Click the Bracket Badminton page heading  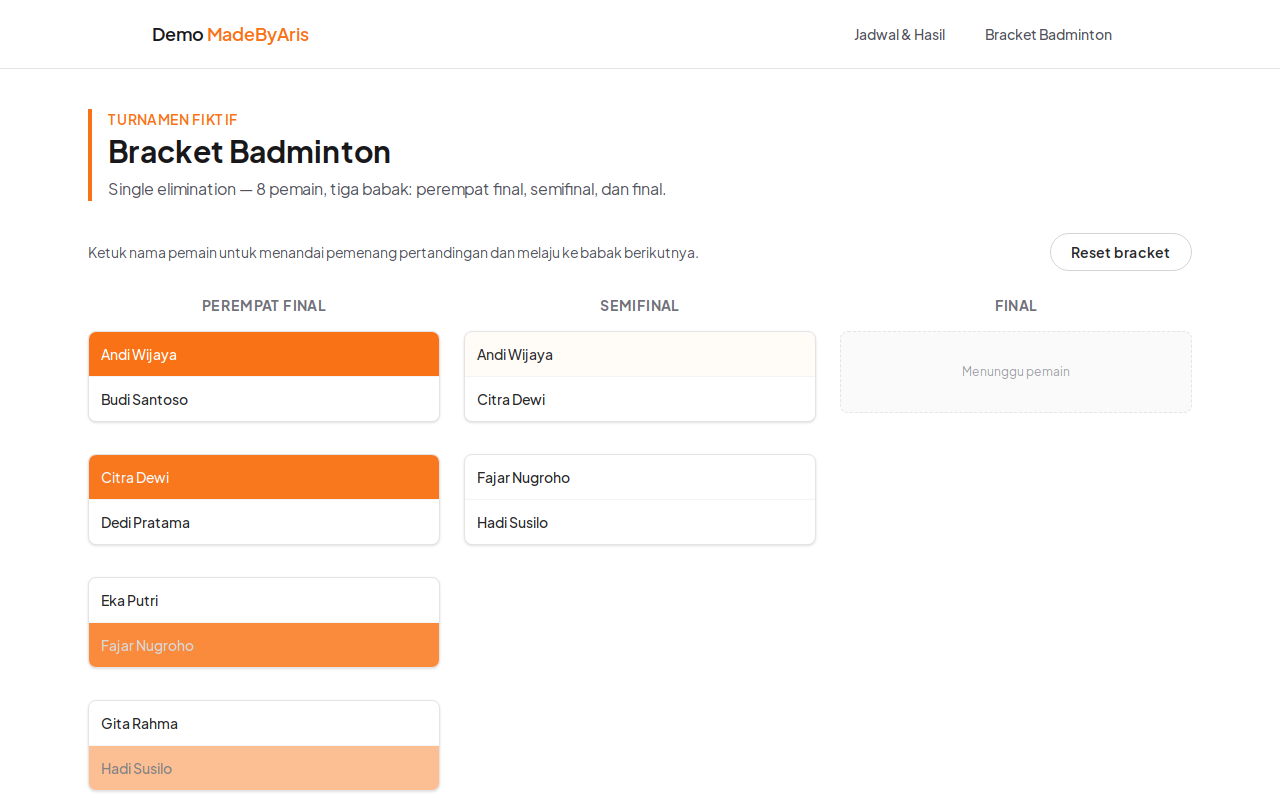[x=249, y=151]
